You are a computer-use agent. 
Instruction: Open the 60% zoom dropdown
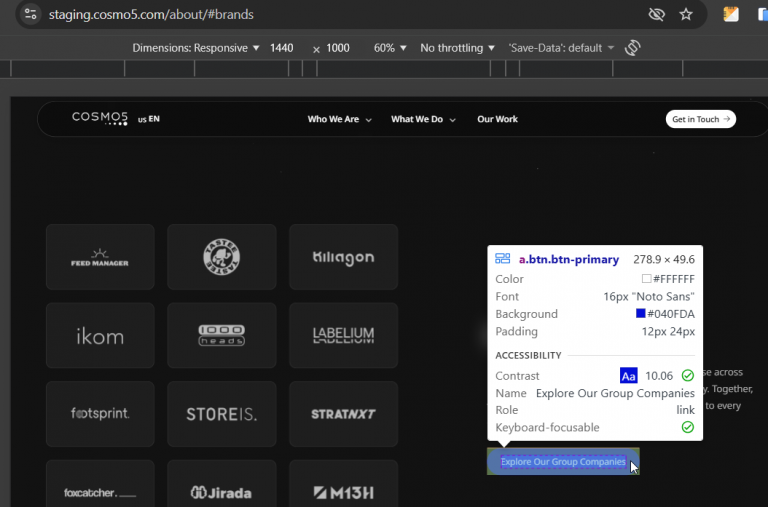tap(390, 48)
